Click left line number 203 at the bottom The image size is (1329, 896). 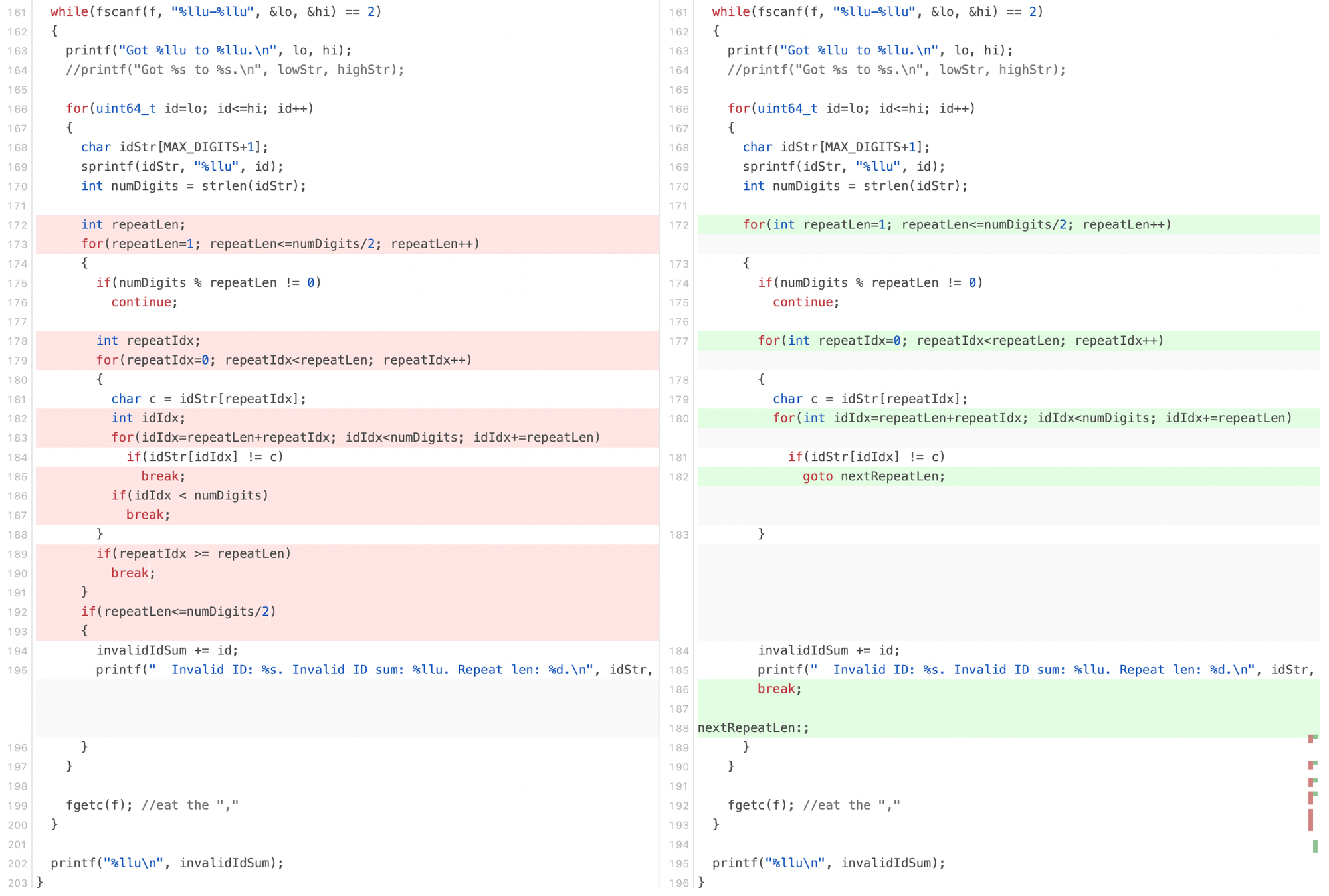17,883
